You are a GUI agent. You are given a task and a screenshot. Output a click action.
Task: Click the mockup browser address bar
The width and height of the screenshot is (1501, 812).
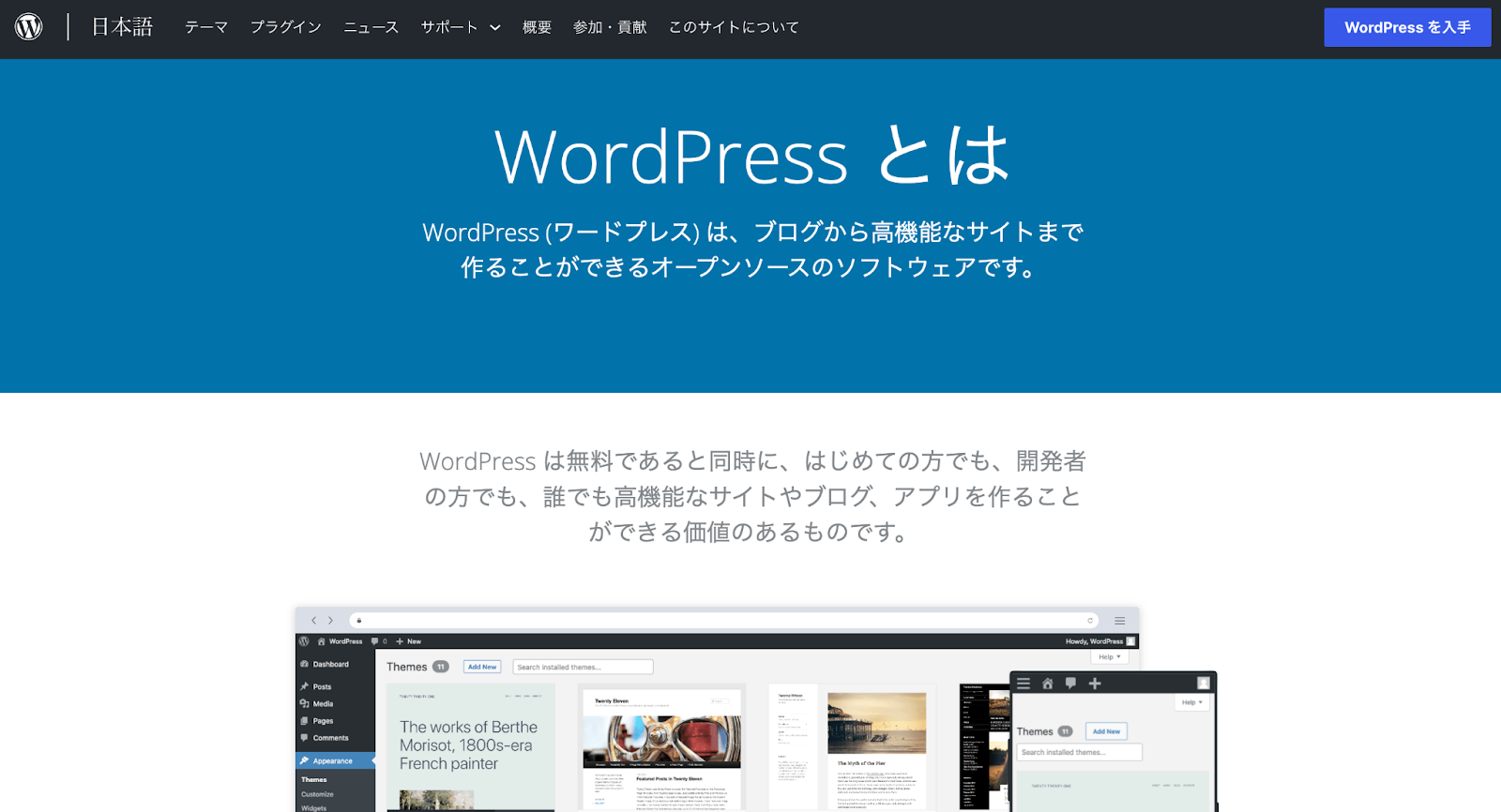724,620
